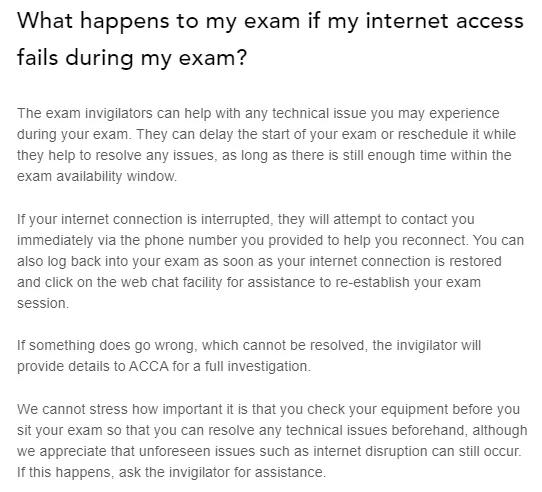The image size is (542, 492).
Task: Click the line "they help to resolve any issues"
Action: pyautogui.click(x=264, y=156)
